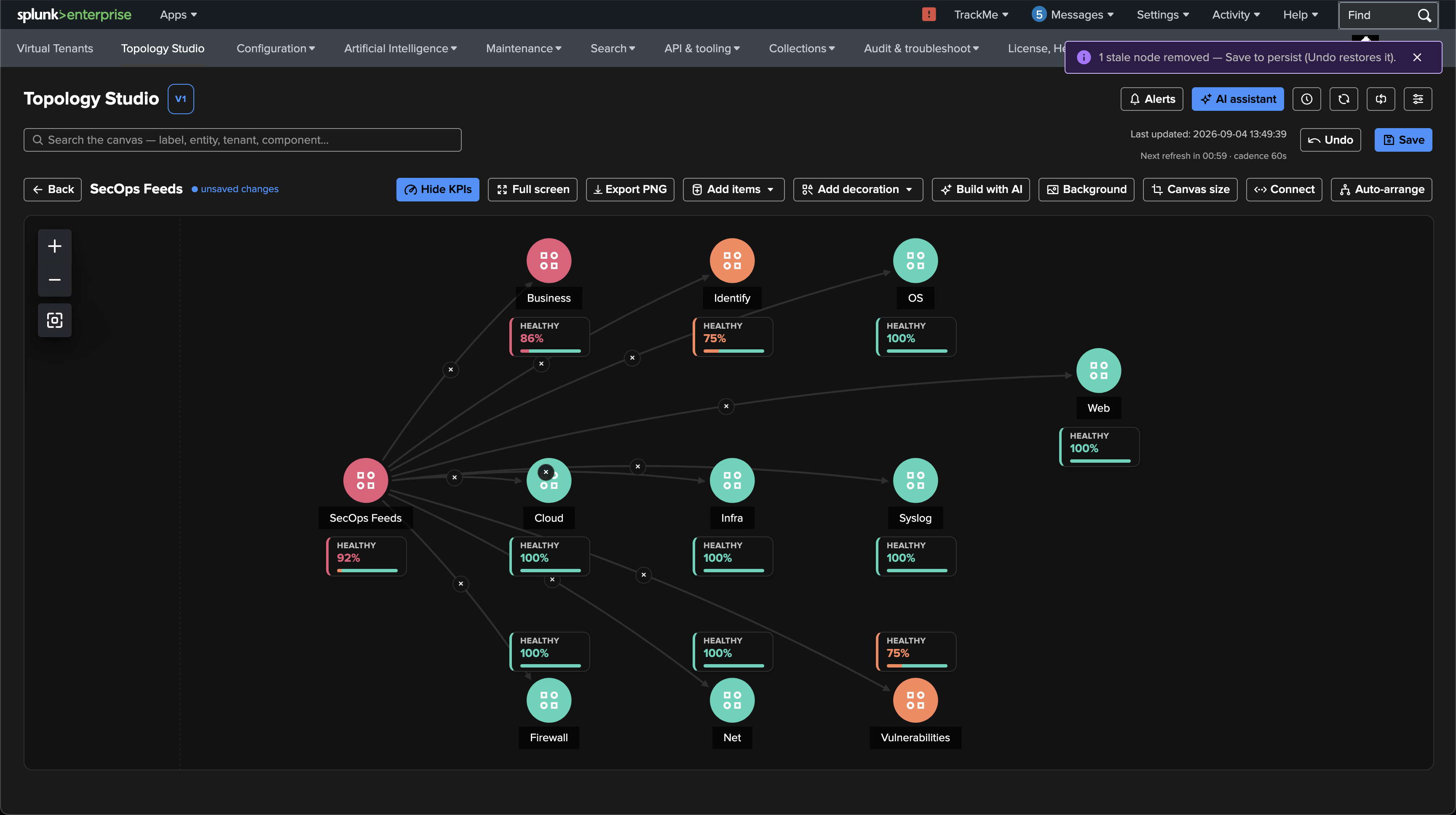The width and height of the screenshot is (1456, 815).
Task: Select the Vulnerabilities node icon
Action: point(915,700)
